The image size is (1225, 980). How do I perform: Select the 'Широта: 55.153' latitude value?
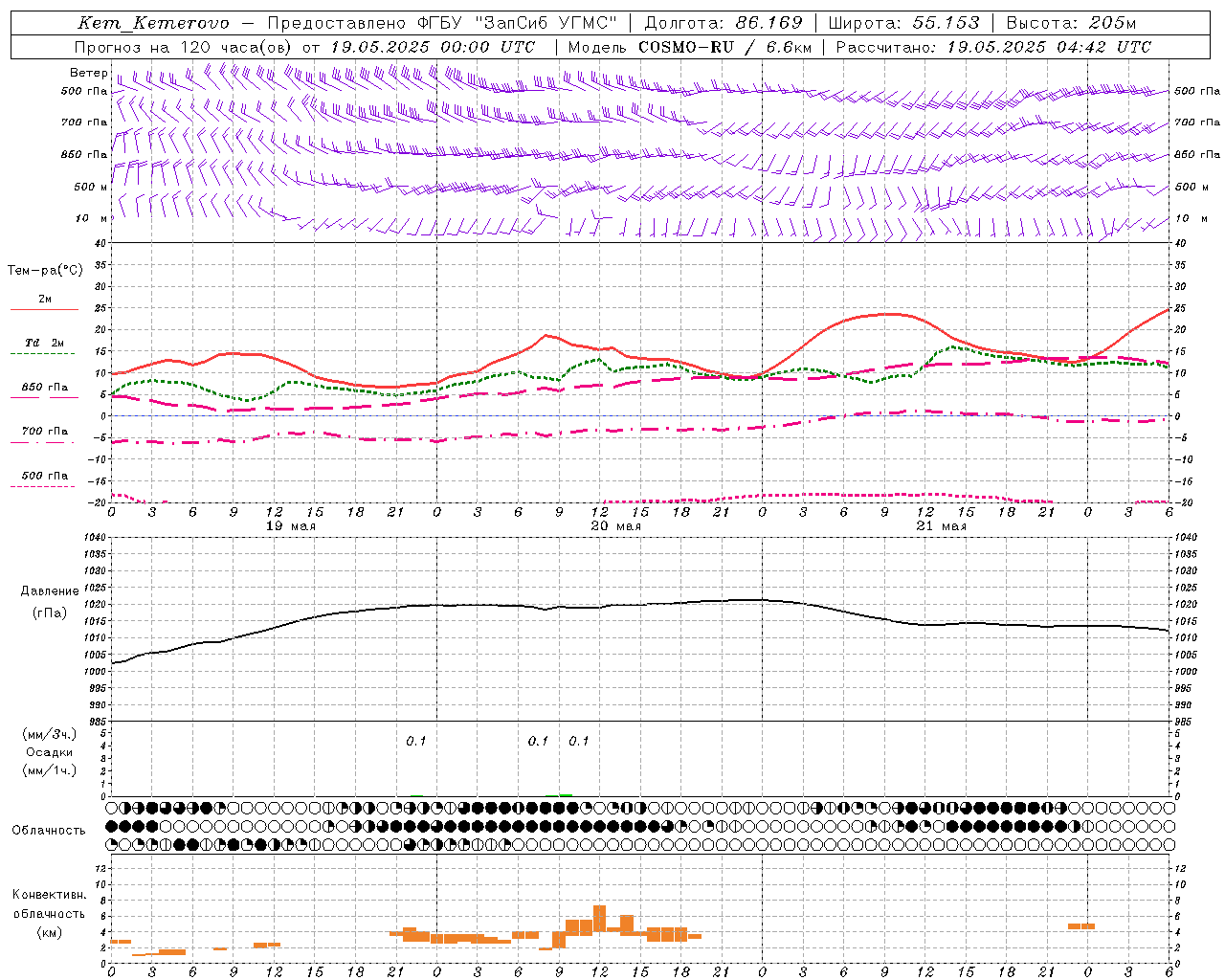pos(903,23)
